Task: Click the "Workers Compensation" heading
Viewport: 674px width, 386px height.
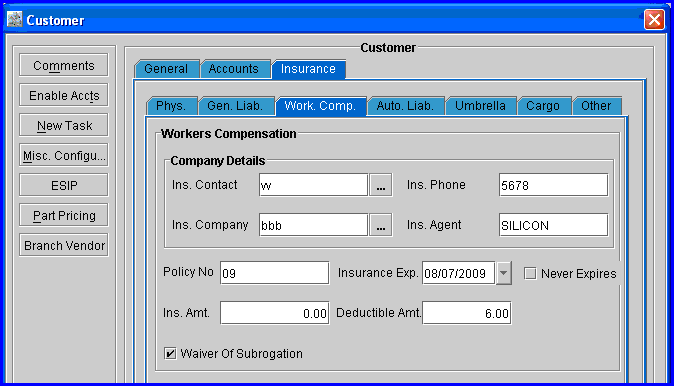Action: [x=229, y=134]
